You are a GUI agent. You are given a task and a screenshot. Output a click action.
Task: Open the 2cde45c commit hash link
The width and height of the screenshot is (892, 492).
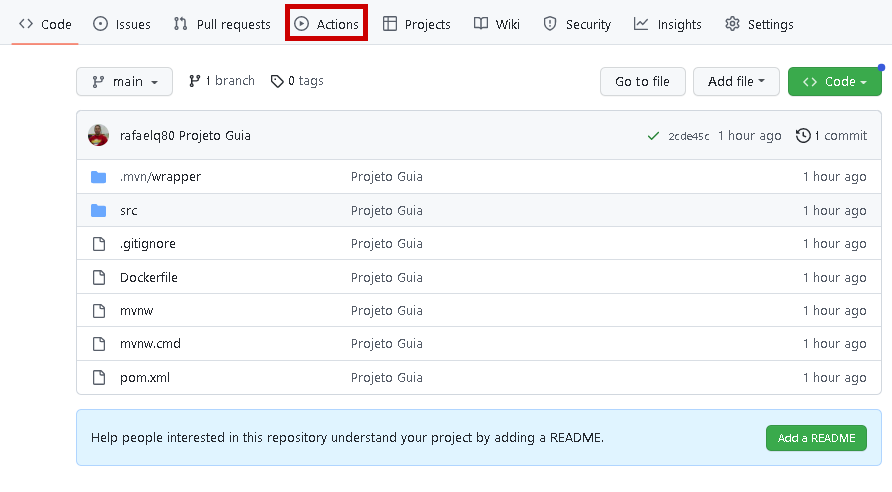tap(688, 136)
